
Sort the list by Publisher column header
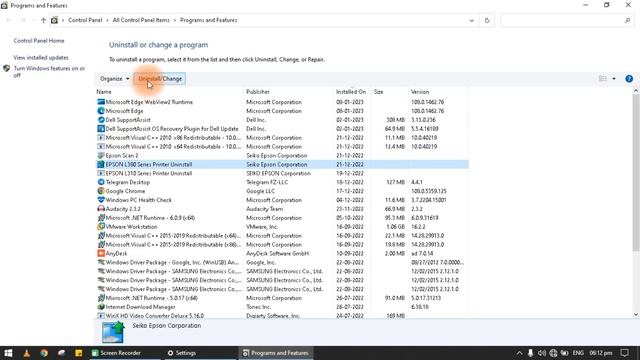(x=258, y=92)
